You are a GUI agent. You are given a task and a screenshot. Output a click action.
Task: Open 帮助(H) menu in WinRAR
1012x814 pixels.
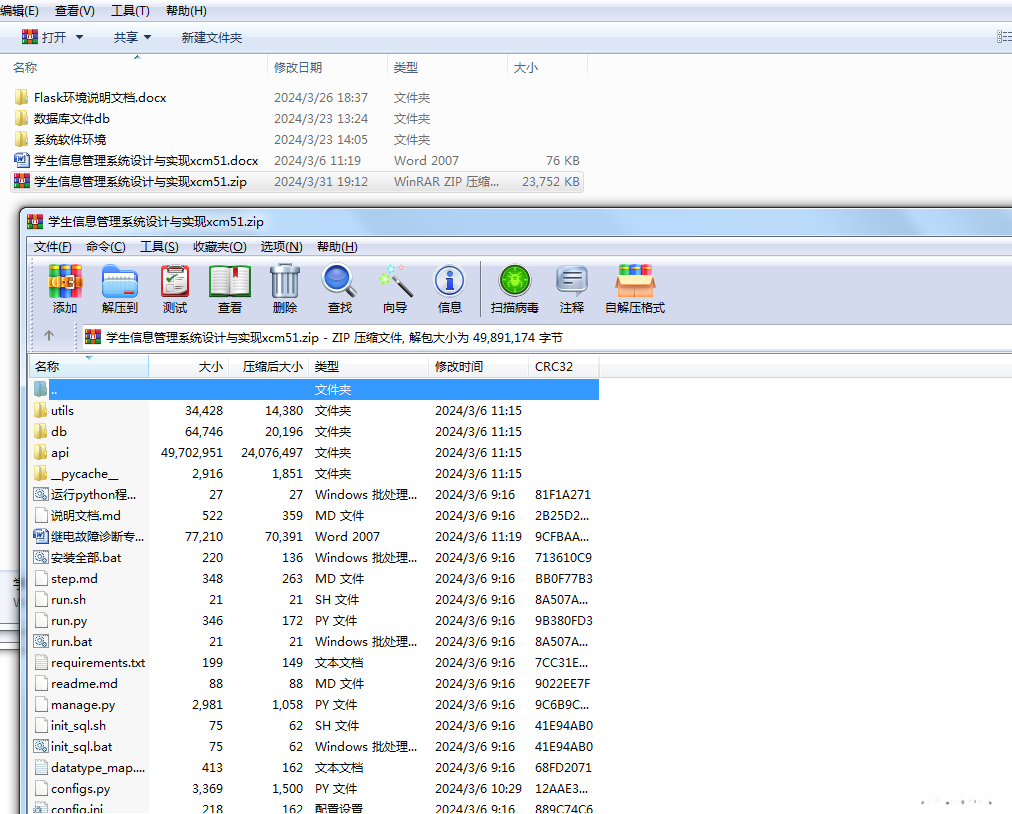337,247
